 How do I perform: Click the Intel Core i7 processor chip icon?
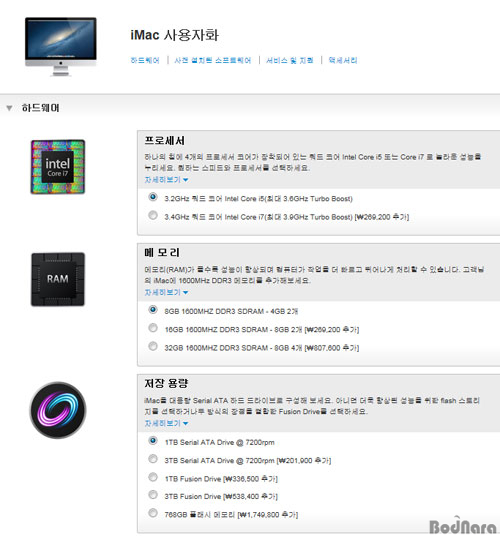click(58, 167)
